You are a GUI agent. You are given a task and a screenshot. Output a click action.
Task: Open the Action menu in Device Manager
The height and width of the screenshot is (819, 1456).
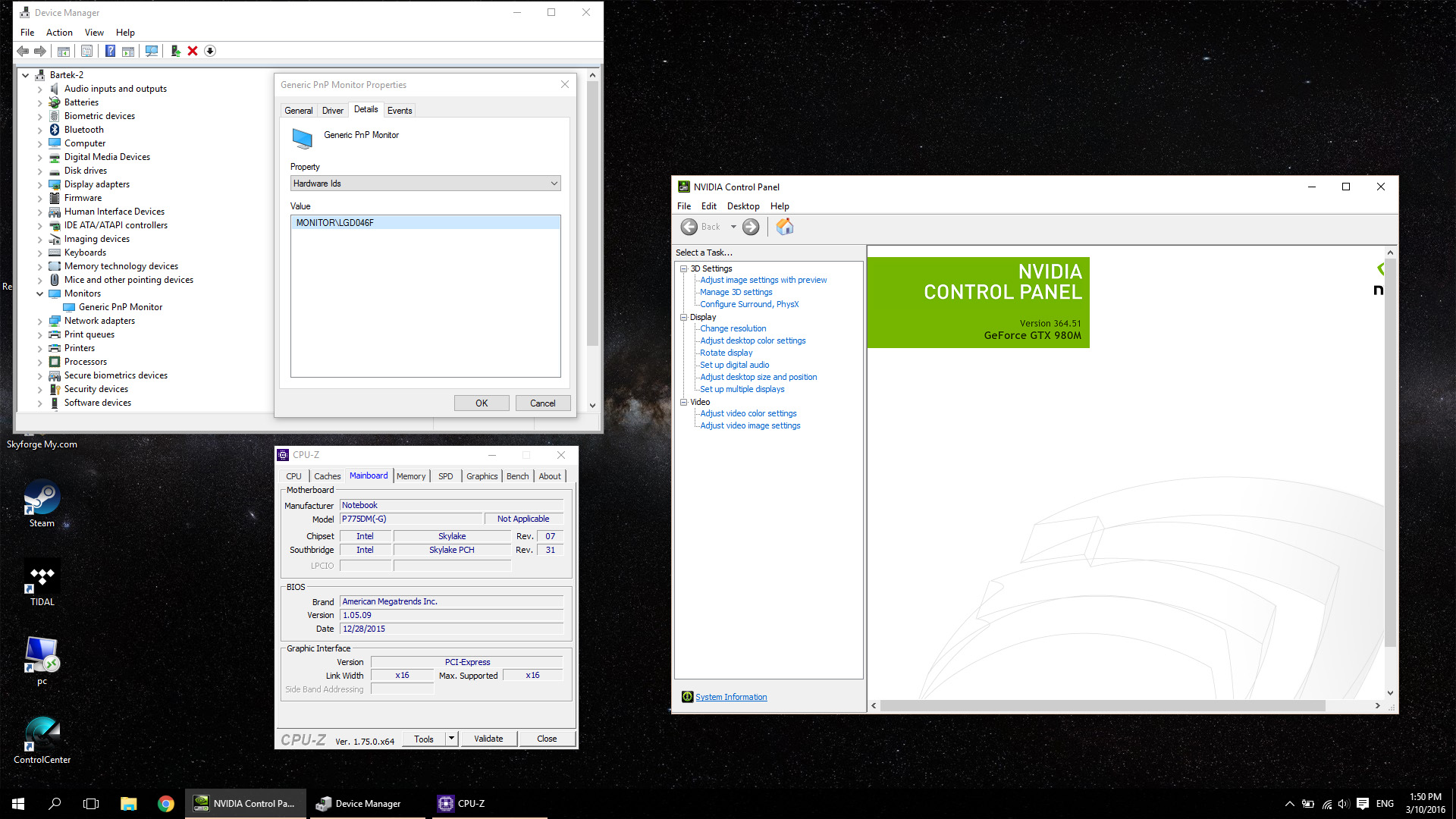59,33
